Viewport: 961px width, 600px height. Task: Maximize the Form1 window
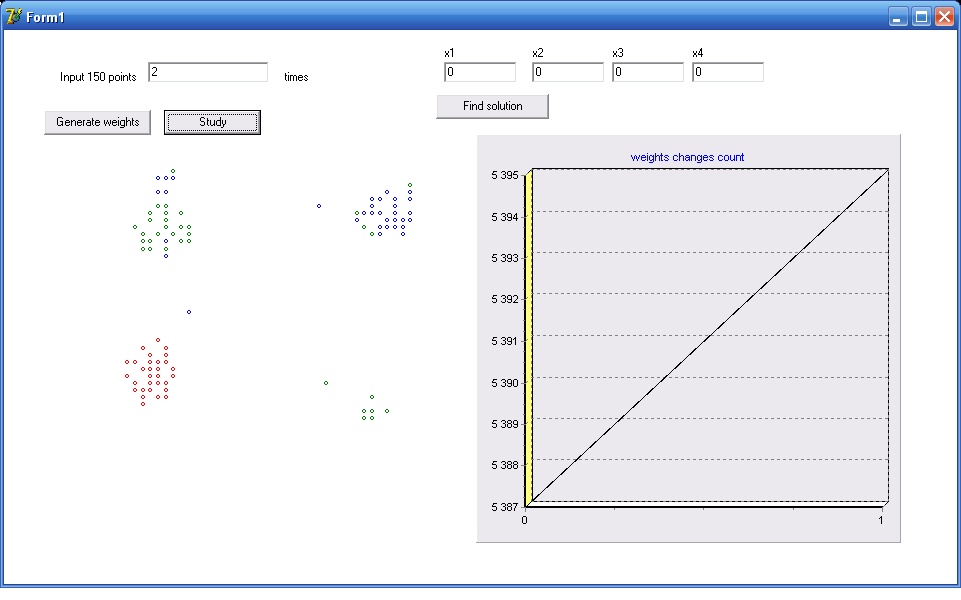tap(921, 16)
